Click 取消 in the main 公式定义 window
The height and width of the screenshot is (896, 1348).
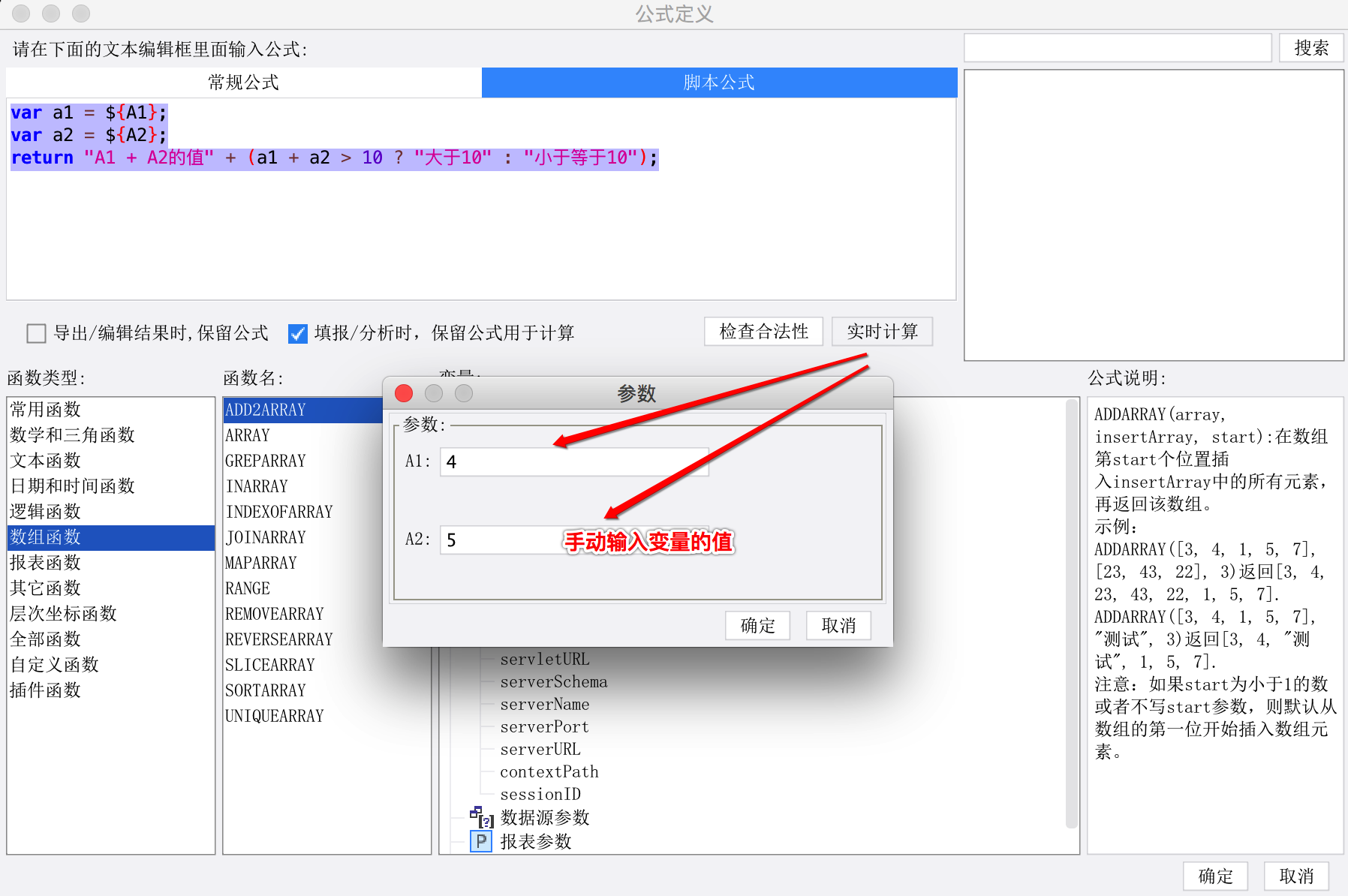[x=1296, y=876]
